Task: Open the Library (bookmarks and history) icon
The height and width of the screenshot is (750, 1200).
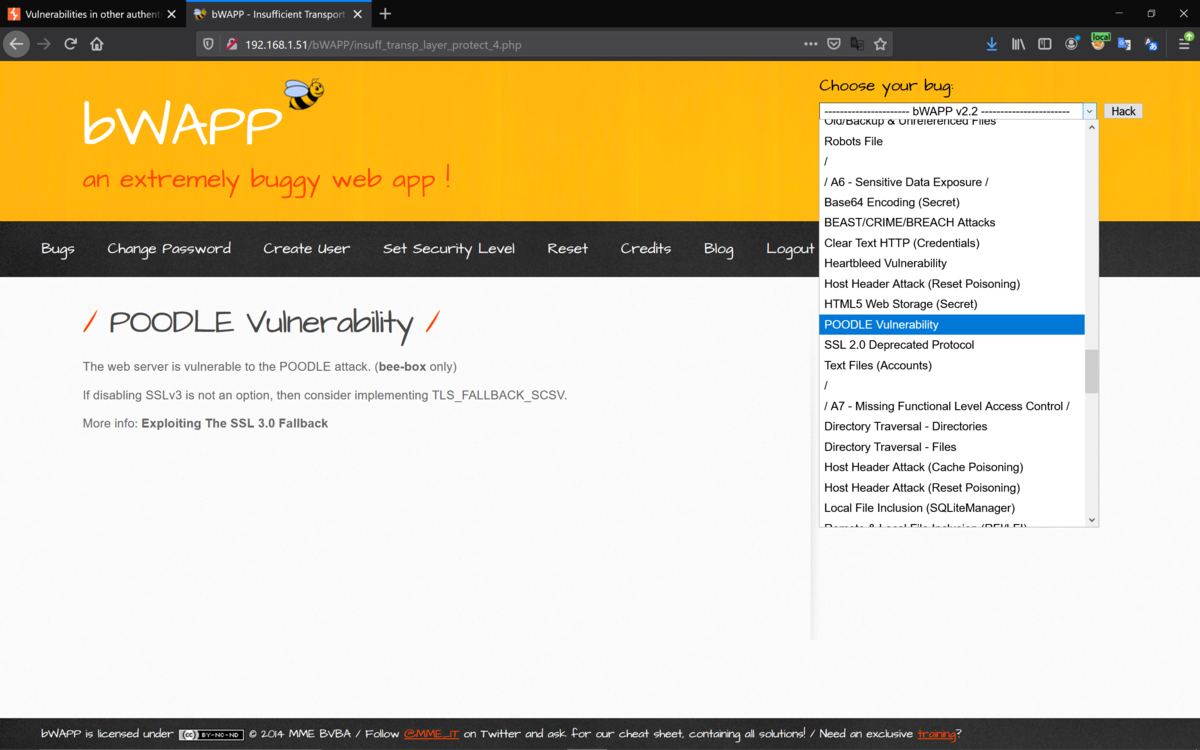Action: click(1018, 44)
